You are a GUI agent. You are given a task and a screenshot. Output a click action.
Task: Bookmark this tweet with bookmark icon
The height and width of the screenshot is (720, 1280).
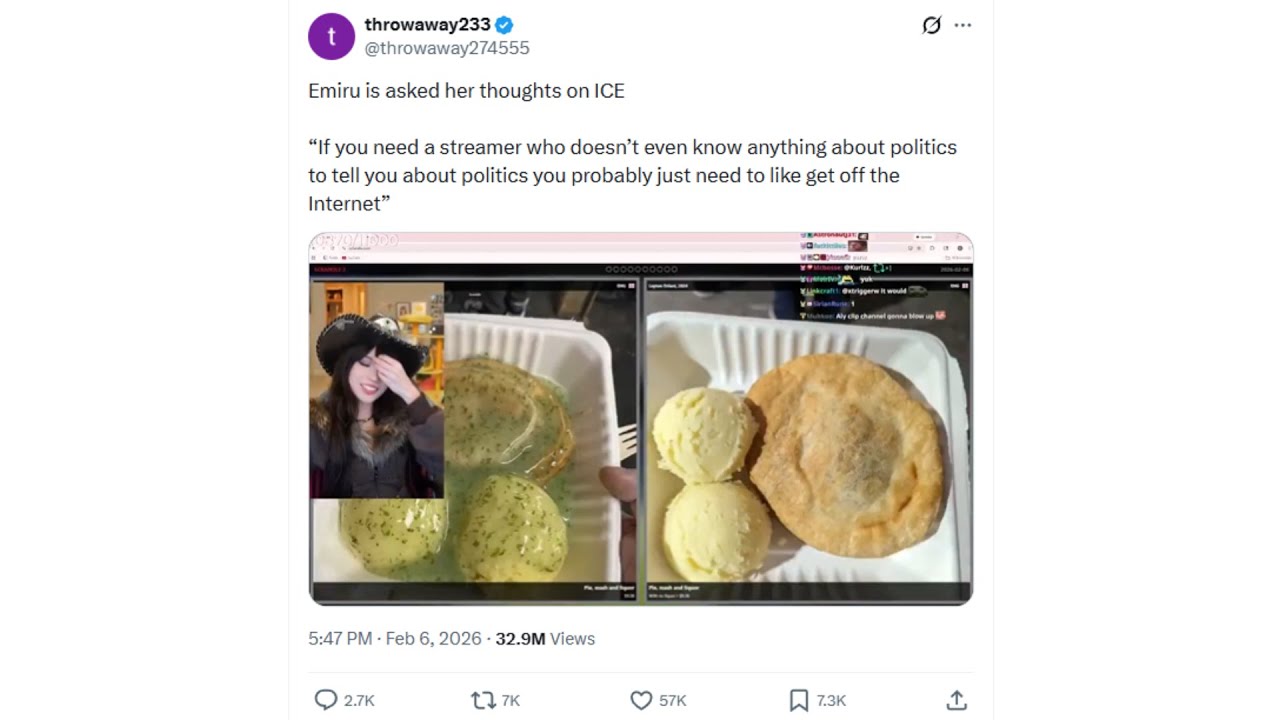[798, 700]
